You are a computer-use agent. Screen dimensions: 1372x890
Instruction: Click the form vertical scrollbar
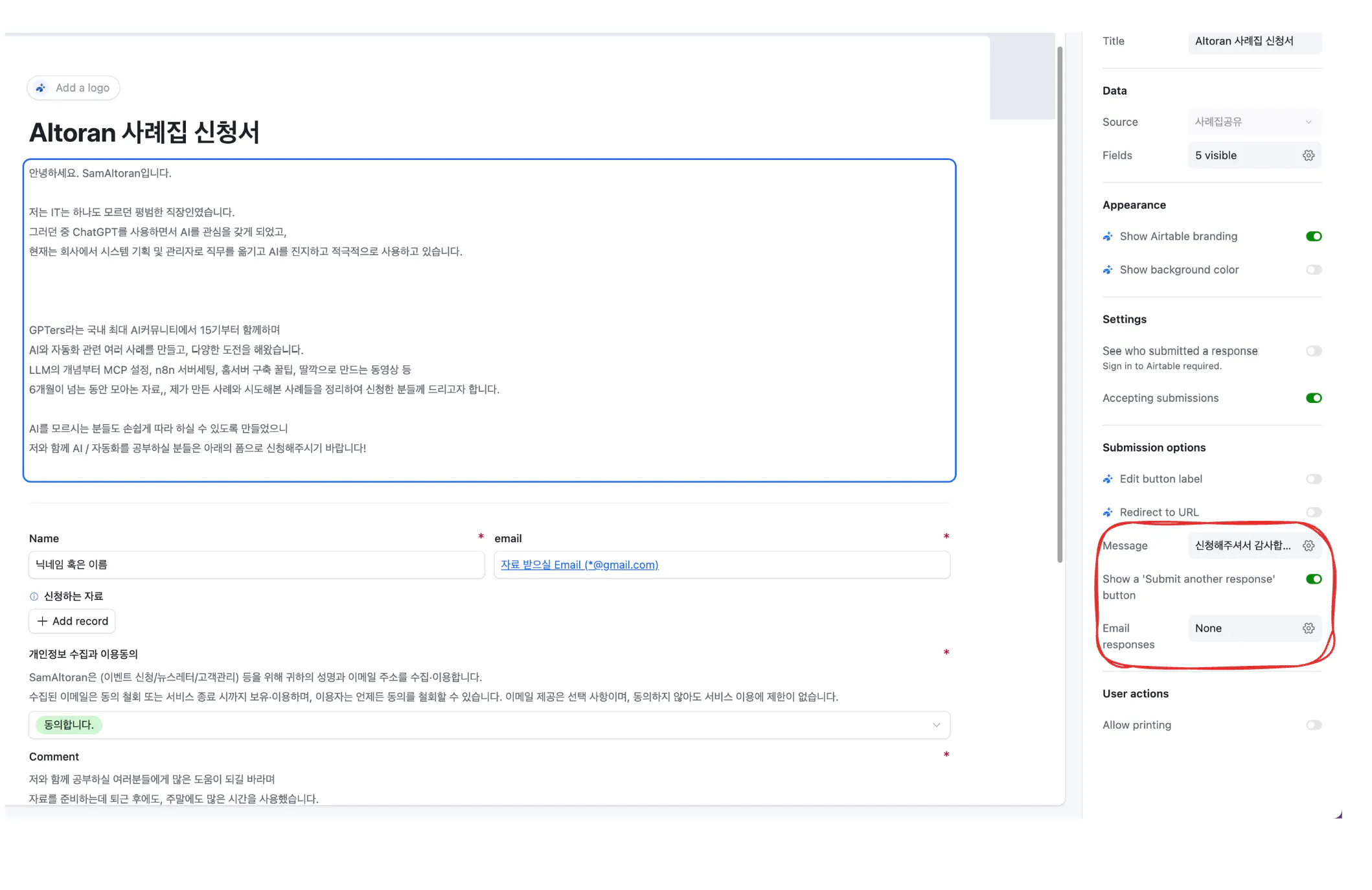[x=1060, y=304]
